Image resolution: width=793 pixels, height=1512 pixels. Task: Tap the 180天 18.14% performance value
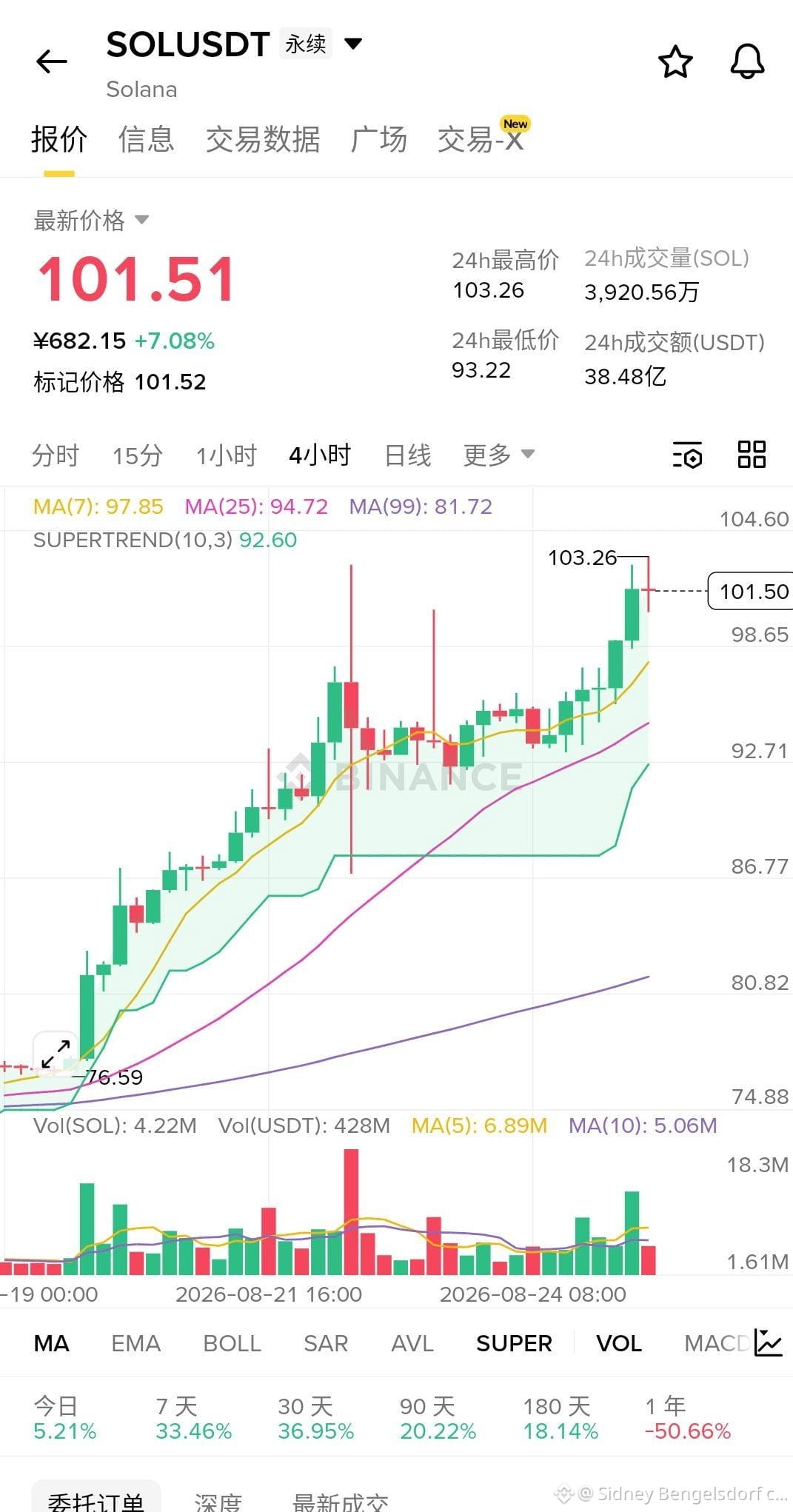[x=561, y=1431]
